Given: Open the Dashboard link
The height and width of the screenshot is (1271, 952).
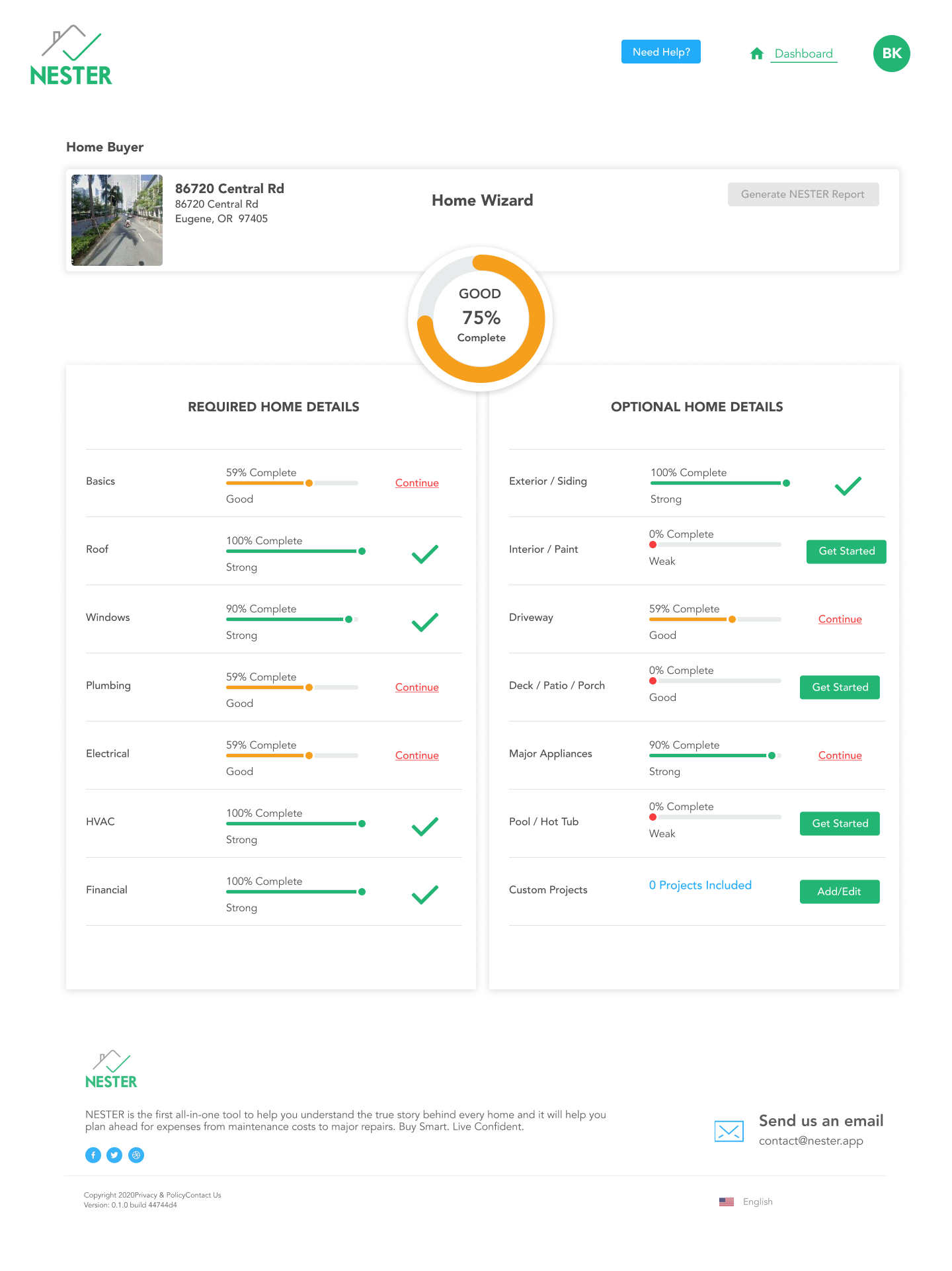Looking at the screenshot, I should [x=803, y=54].
